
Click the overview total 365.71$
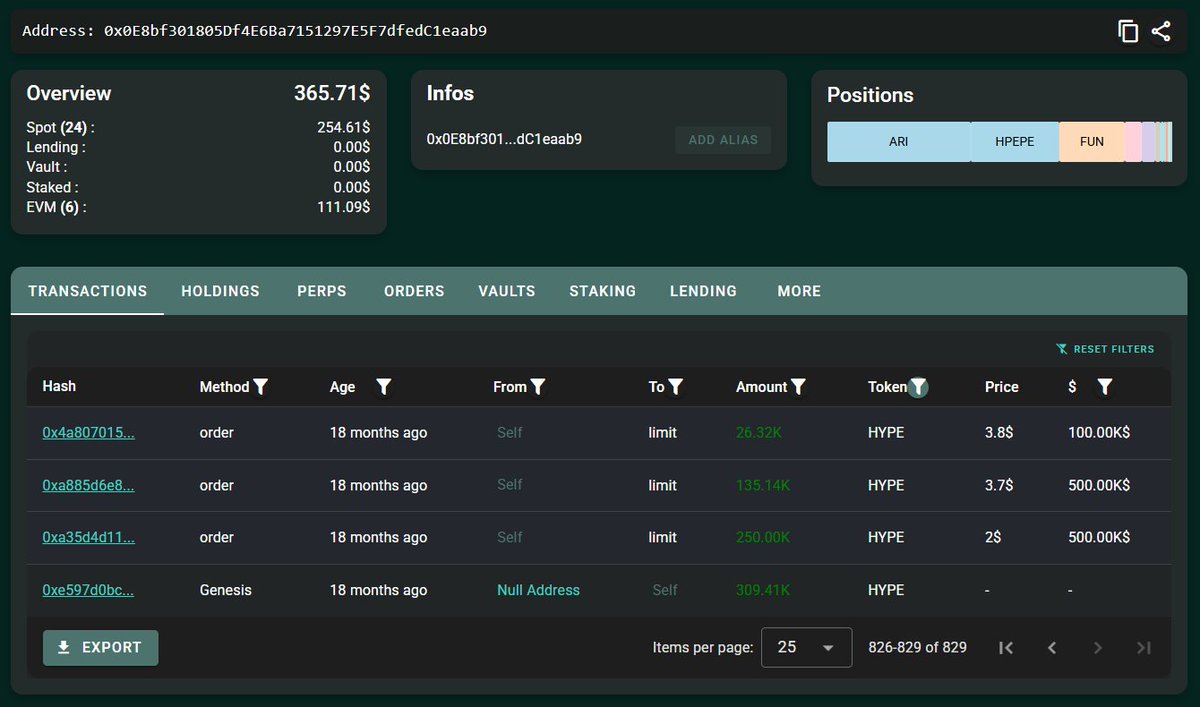pyautogui.click(x=332, y=93)
